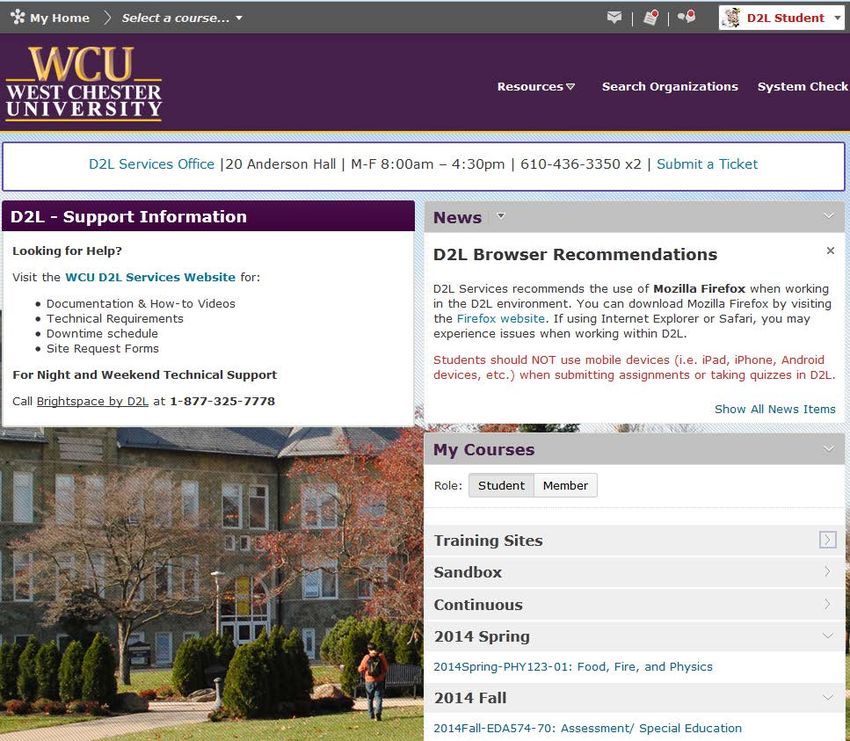Click the Downtime schedule bullet
This screenshot has width=850, height=741.
(102, 333)
